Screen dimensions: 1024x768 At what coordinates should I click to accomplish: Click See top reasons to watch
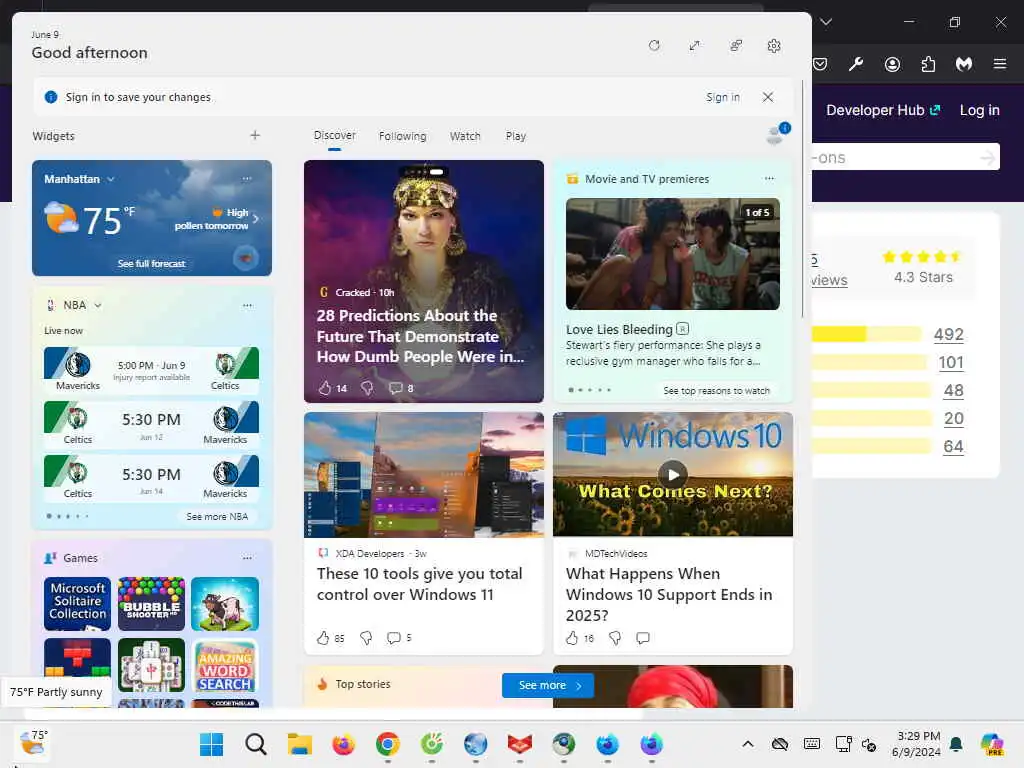click(x=716, y=391)
